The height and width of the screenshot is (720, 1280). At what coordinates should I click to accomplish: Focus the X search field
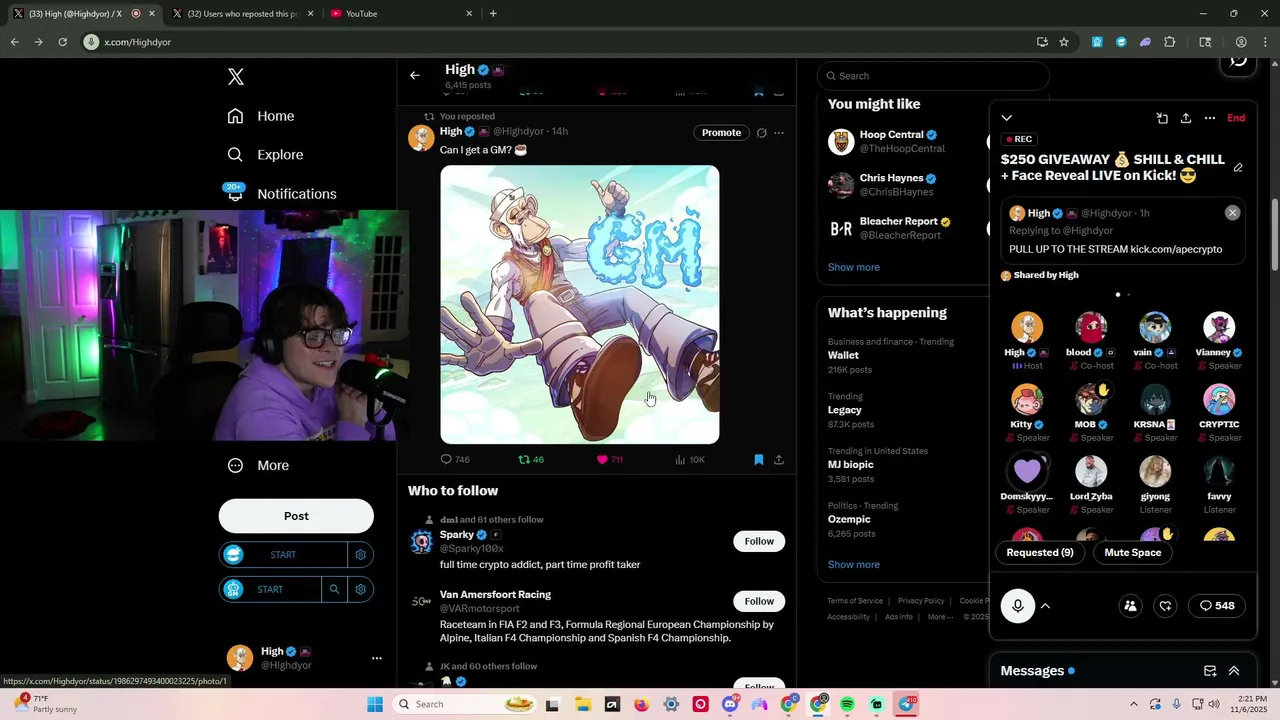click(x=933, y=76)
